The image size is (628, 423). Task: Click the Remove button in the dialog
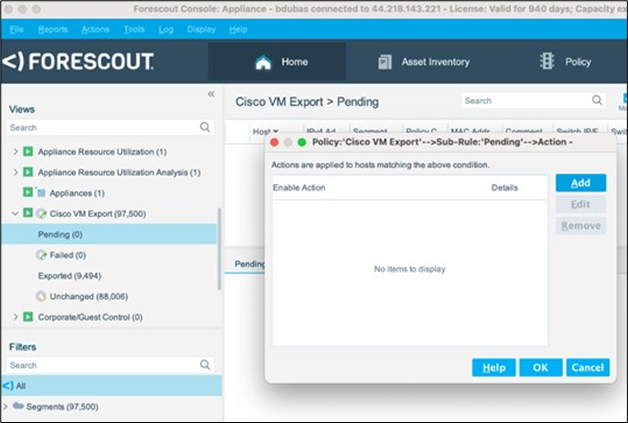[x=580, y=226]
